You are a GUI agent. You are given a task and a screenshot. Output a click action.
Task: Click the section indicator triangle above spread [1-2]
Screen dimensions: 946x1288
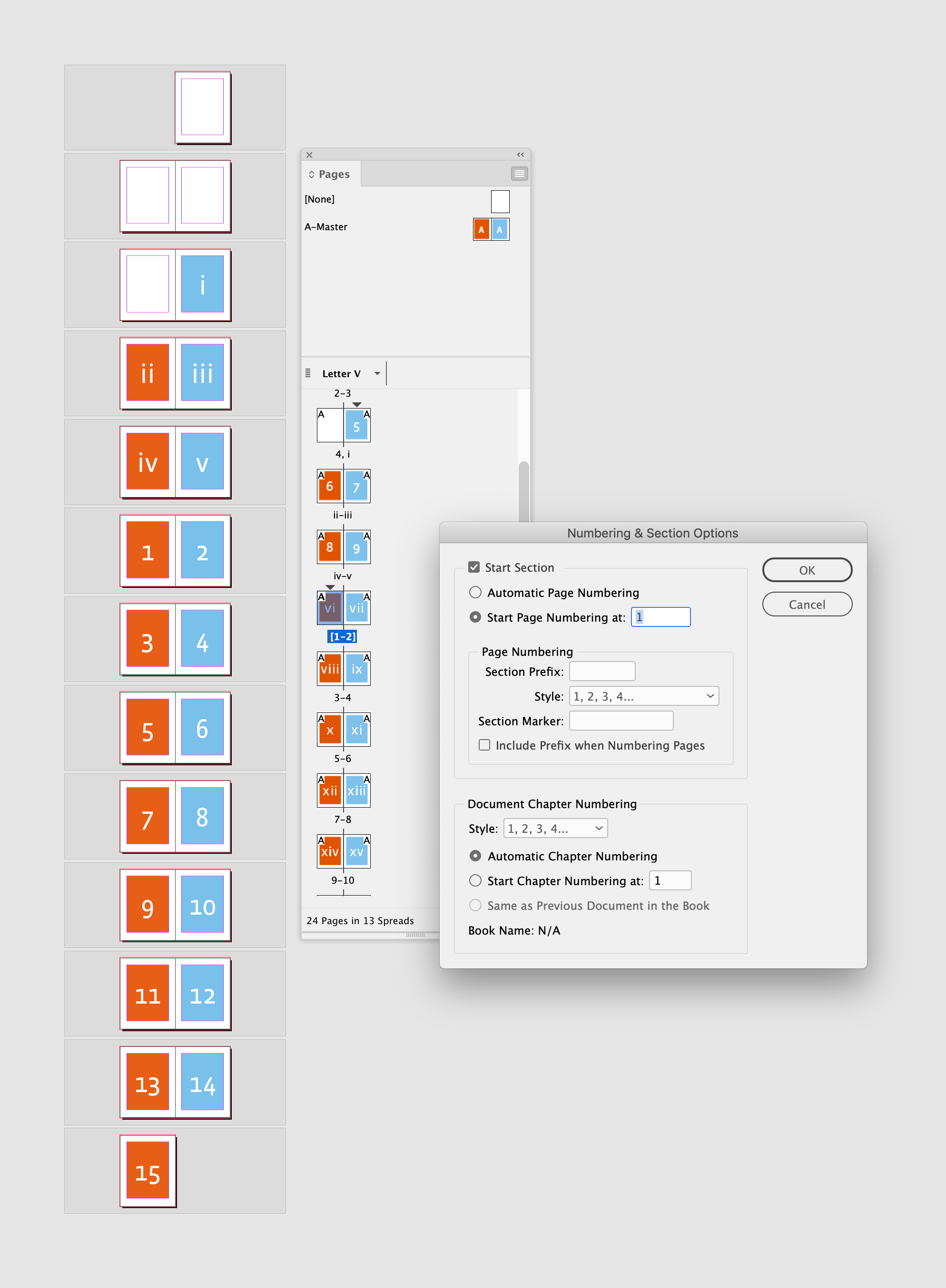(x=330, y=587)
